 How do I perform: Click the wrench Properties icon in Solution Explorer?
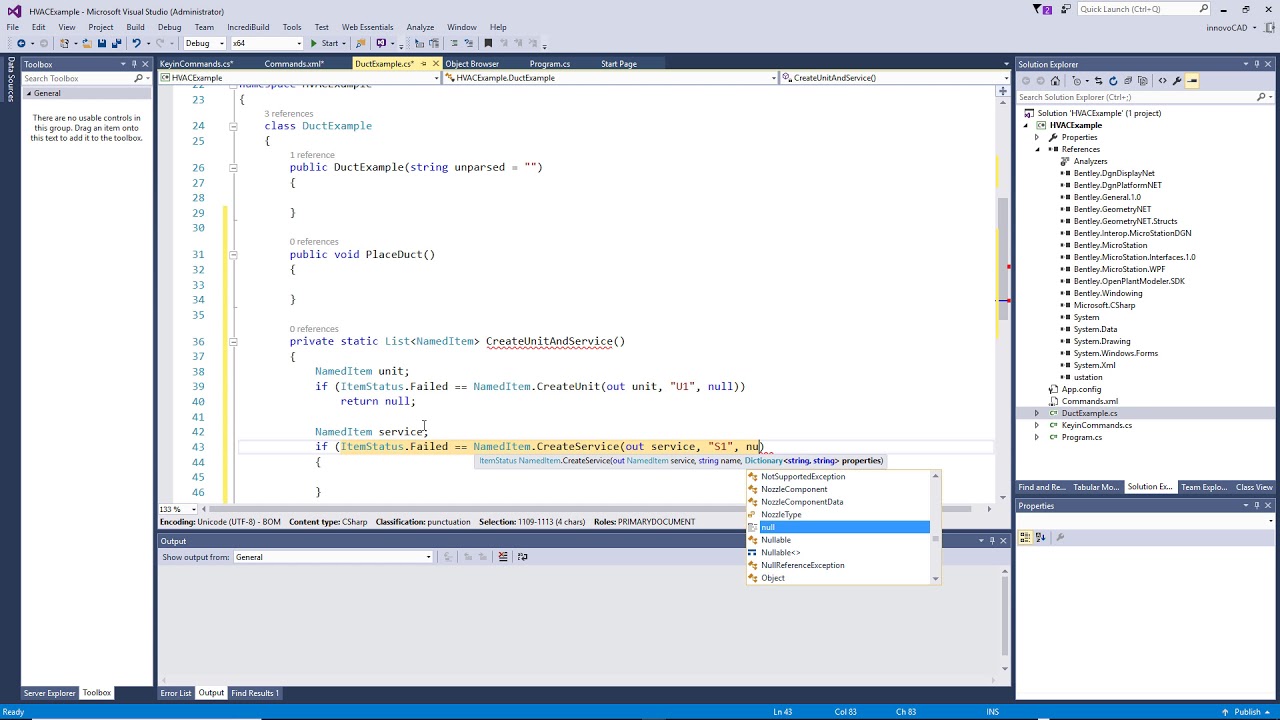1177,81
